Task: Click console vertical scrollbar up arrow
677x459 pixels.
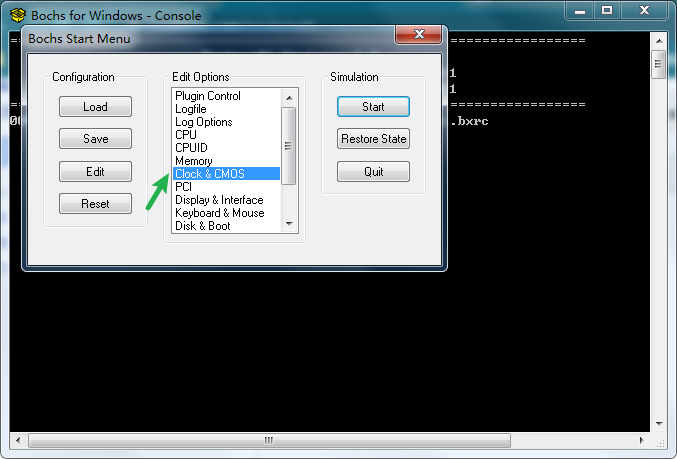Action: click(659, 41)
